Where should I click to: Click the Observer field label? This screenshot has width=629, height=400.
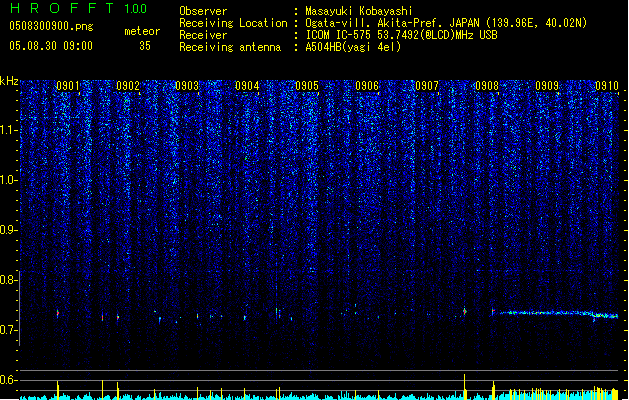pos(203,11)
